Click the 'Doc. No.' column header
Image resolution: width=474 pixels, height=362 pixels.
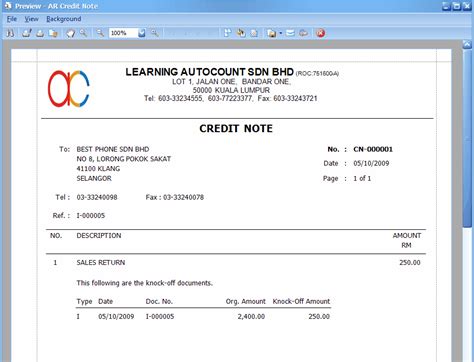159,301
